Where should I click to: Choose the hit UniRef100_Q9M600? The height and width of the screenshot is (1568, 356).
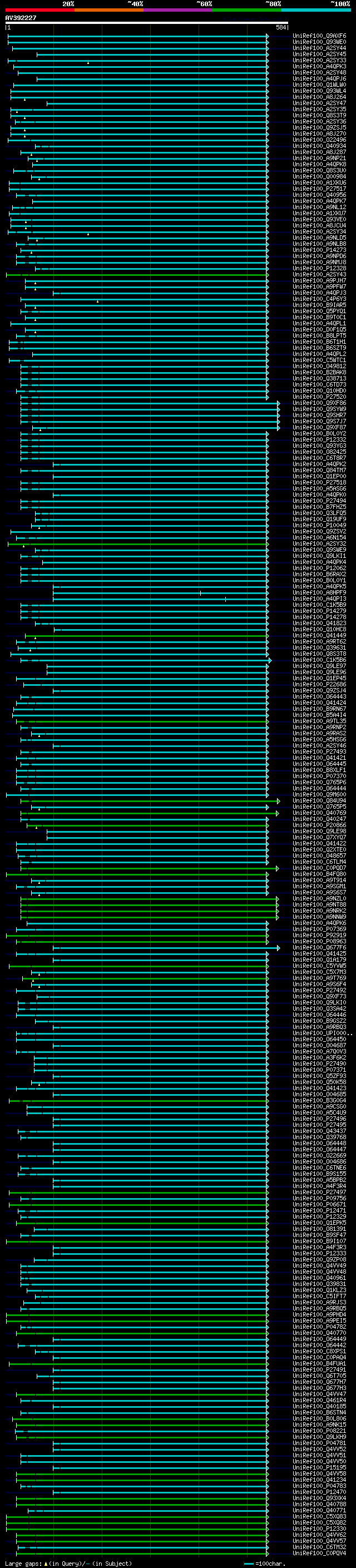319,795
